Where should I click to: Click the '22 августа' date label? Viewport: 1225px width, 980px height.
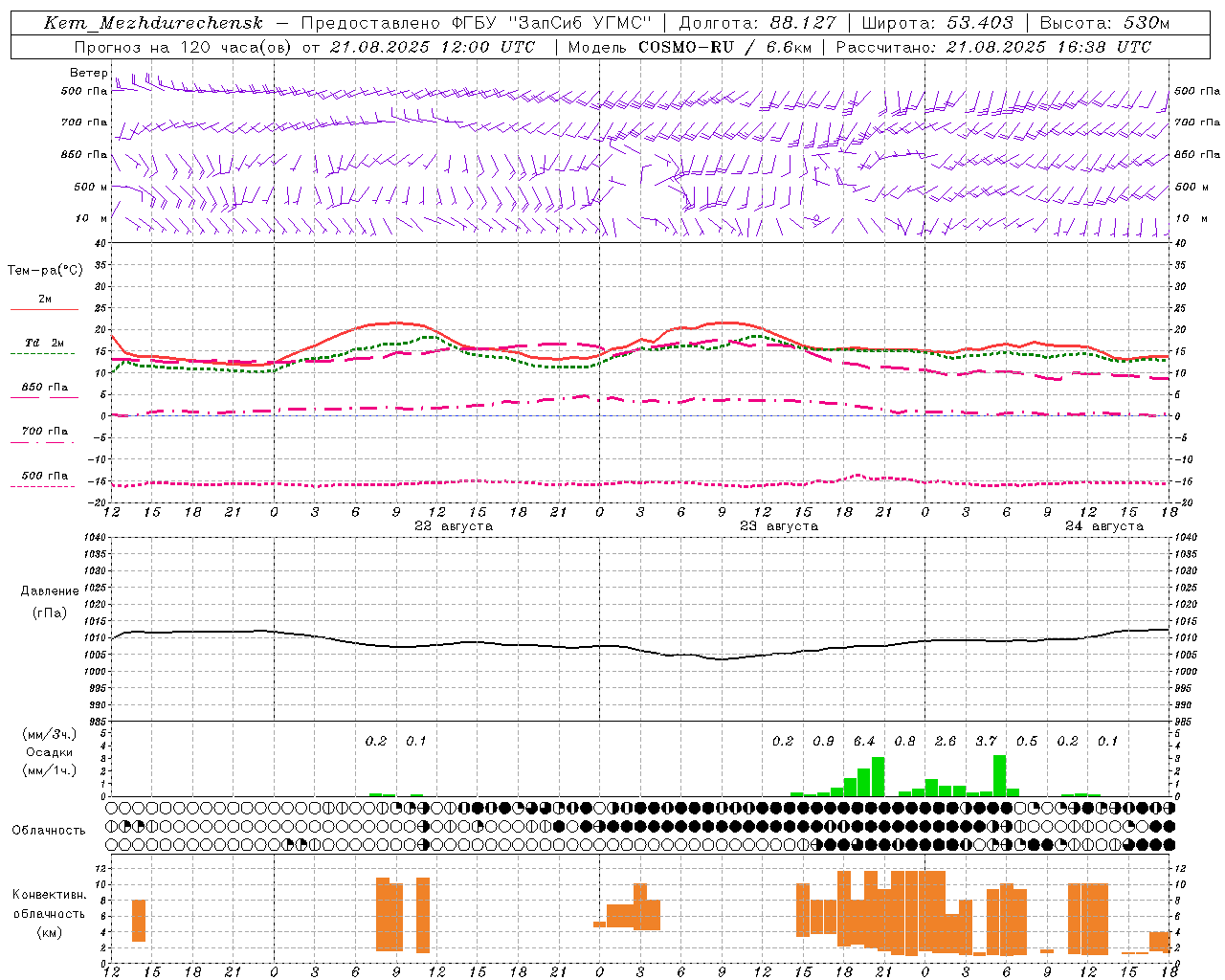coord(454,526)
